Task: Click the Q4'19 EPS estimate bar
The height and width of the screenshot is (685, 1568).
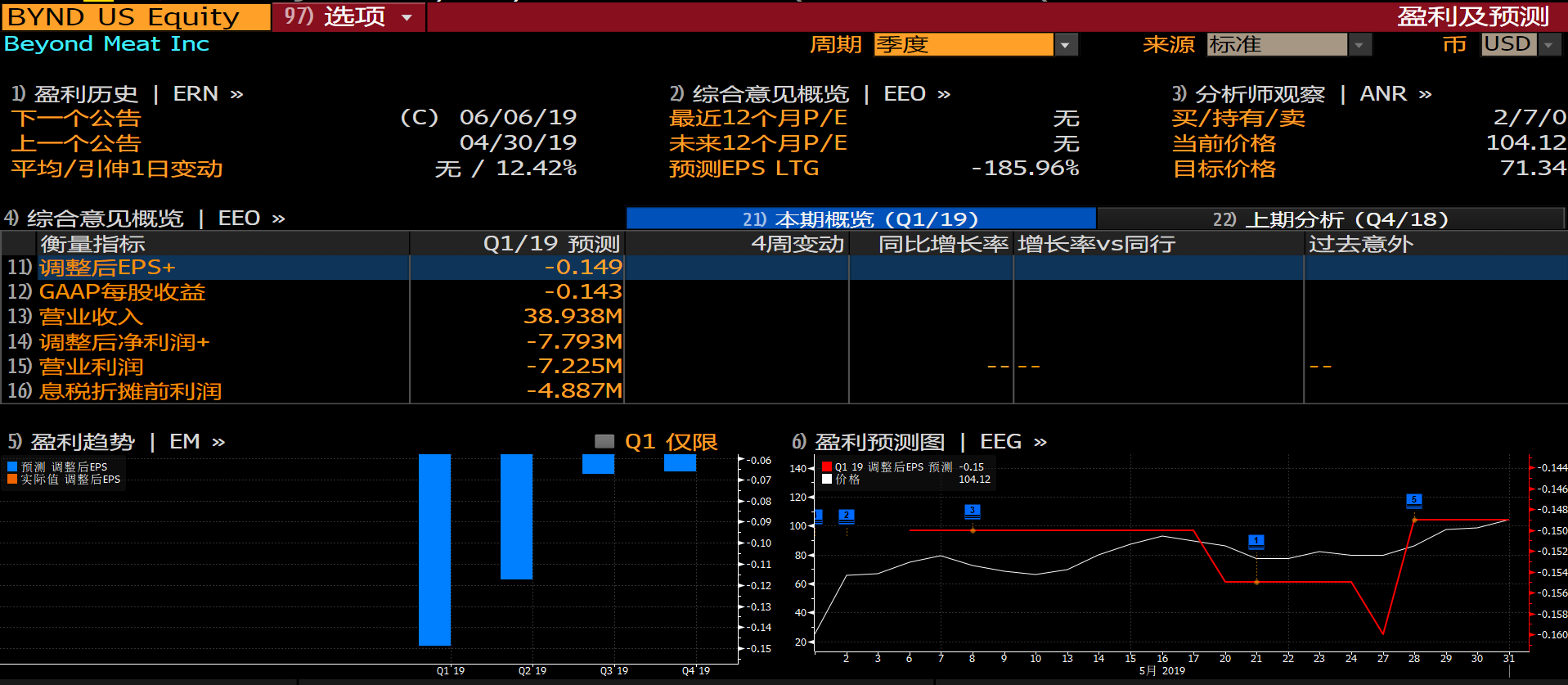Action: pyautogui.click(x=680, y=462)
